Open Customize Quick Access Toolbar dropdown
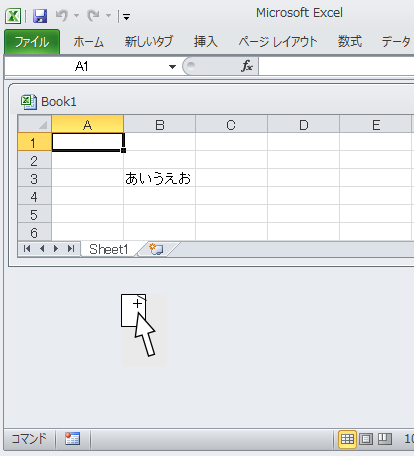The width and height of the screenshot is (415, 456). tap(126, 16)
